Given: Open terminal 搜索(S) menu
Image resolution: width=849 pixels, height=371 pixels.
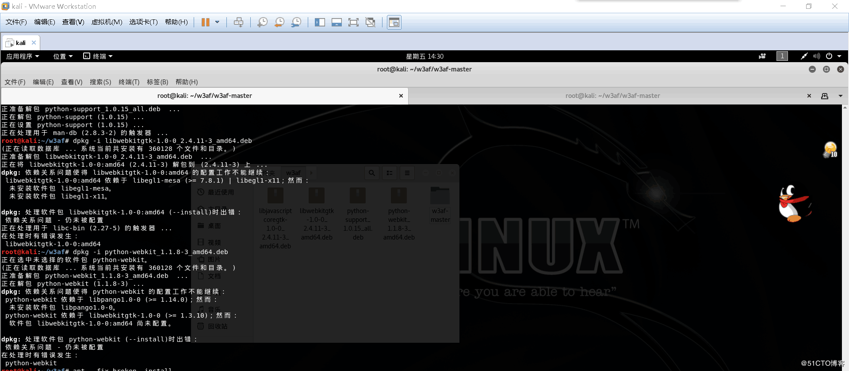Looking at the screenshot, I should pos(100,82).
